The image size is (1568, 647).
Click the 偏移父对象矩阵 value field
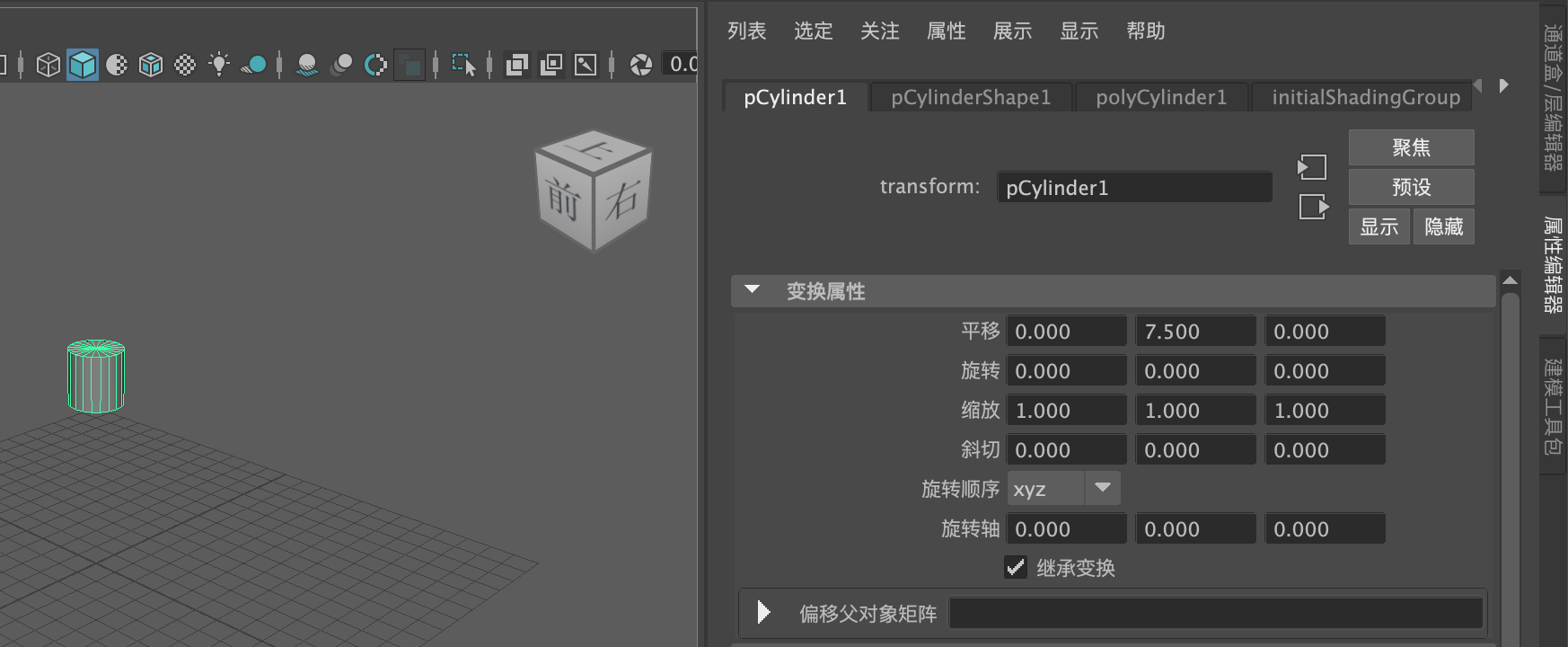coord(1215,613)
